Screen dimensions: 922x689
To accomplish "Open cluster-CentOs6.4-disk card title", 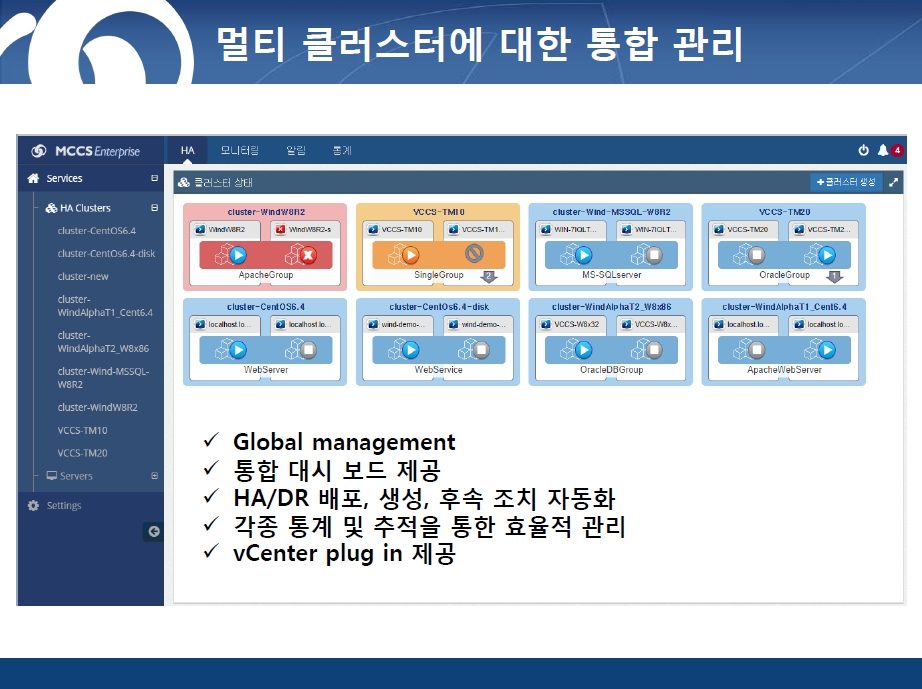I will 439,307.
